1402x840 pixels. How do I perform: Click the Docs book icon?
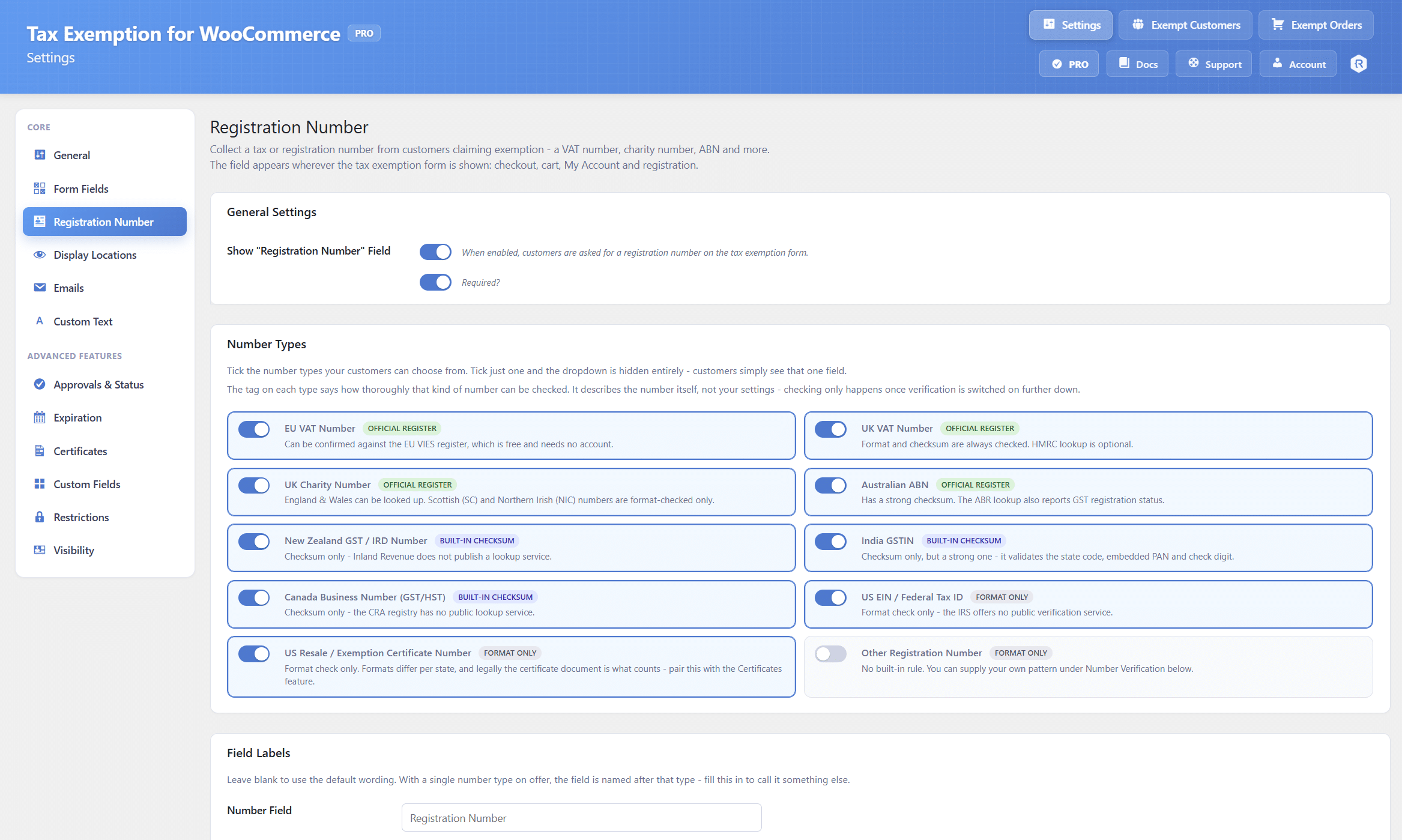1124,63
